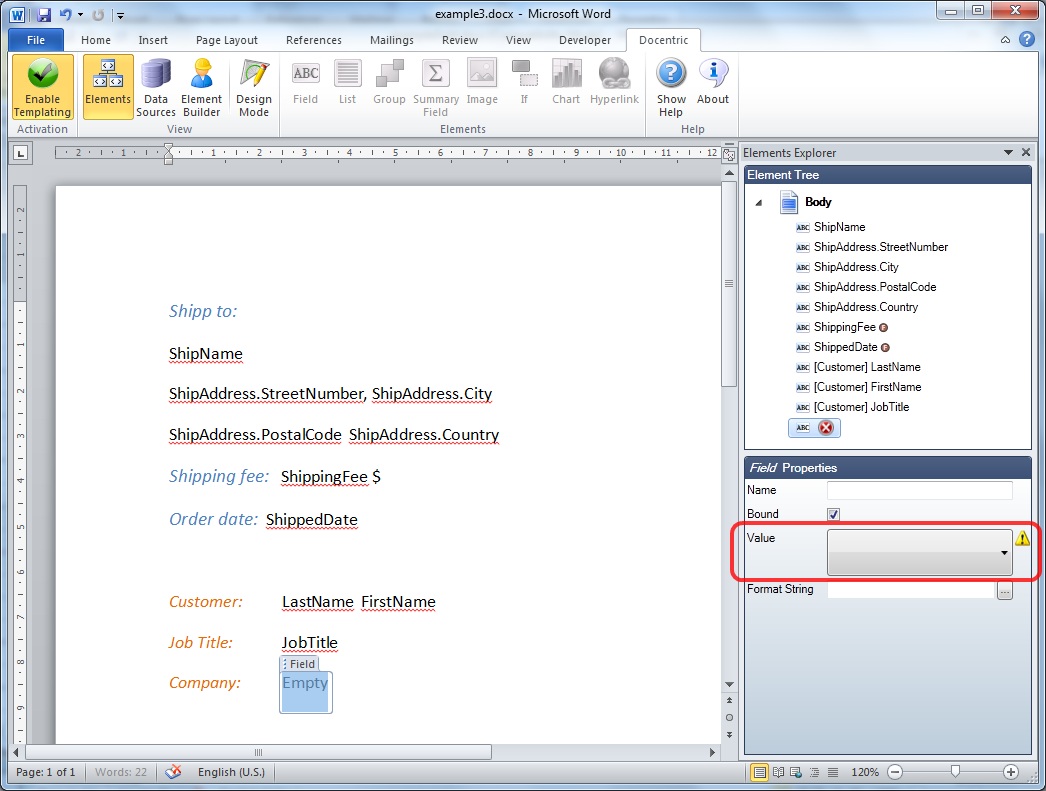Insert a Summary Field element
The width and height of the screenshot is (1046, 791).
pos(436,87)
